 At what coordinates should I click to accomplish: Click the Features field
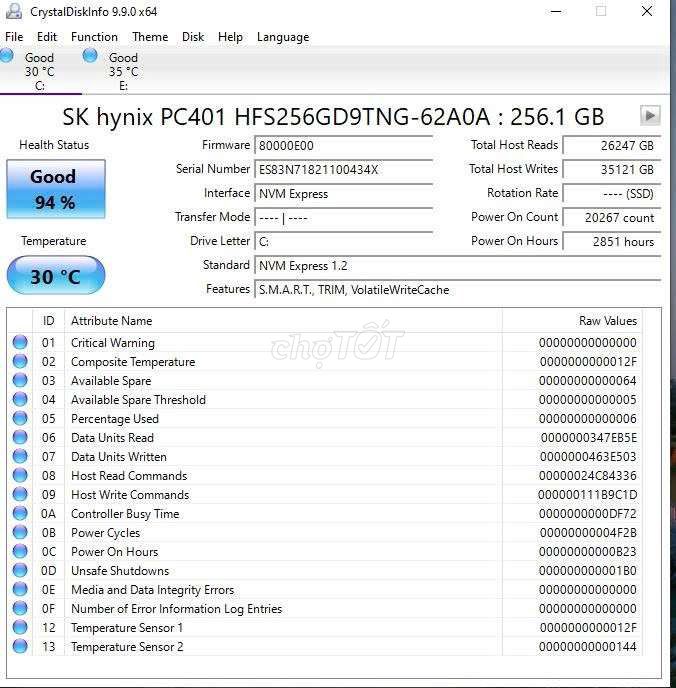[458, 290]
